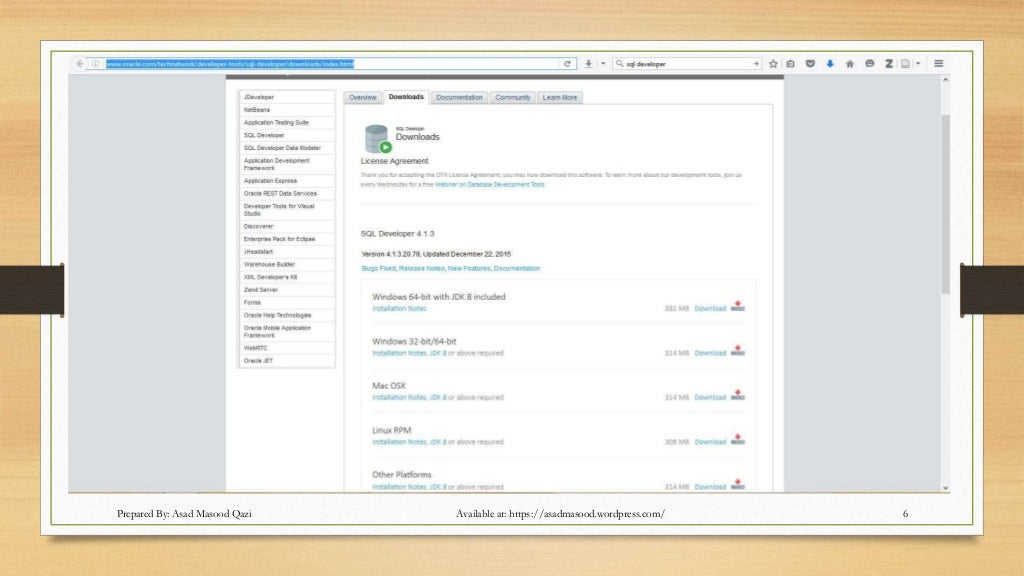Click the Pocket save icon
Screen dimensions: 1024x576
pos(810,63)
